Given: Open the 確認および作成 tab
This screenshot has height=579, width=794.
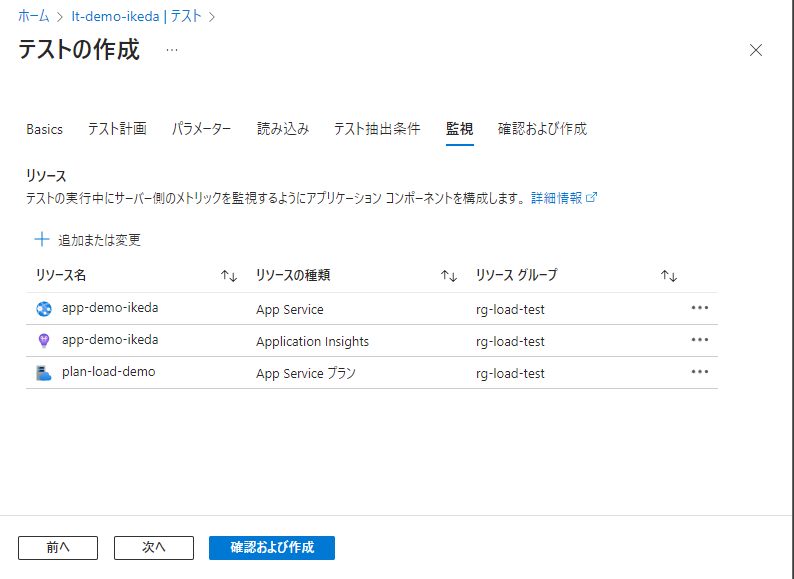Looking at the screenshot, I should coord(542,129).
